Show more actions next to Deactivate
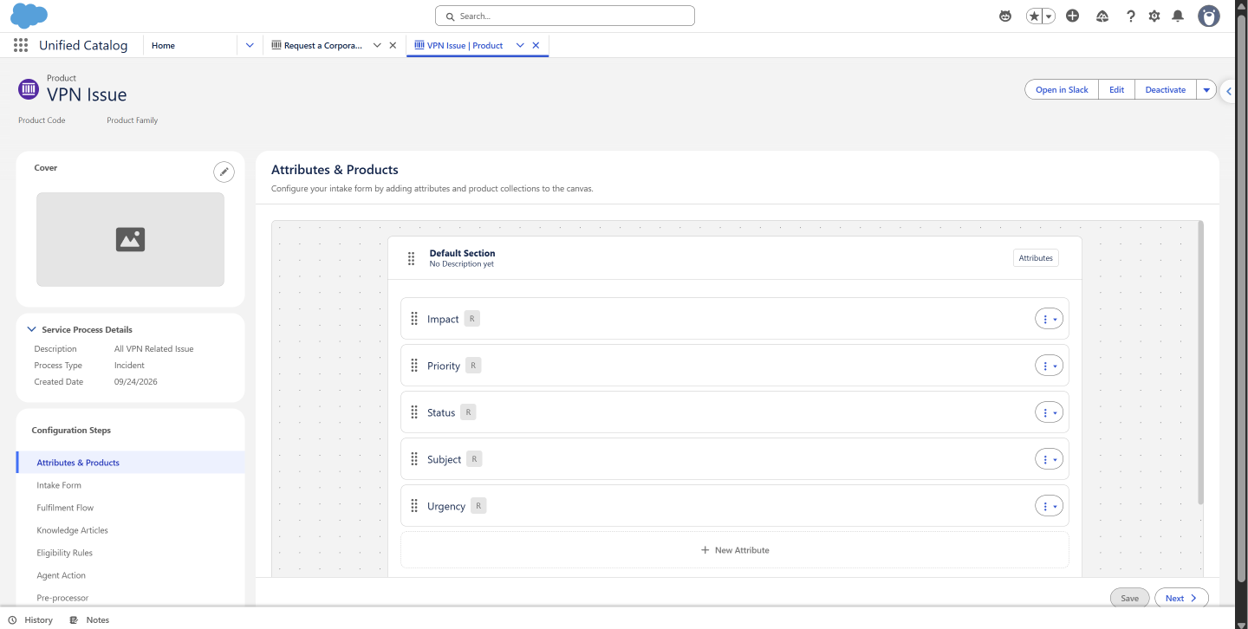The height and width of the screenshot is (629, 1248). [x=1206, y=90]
